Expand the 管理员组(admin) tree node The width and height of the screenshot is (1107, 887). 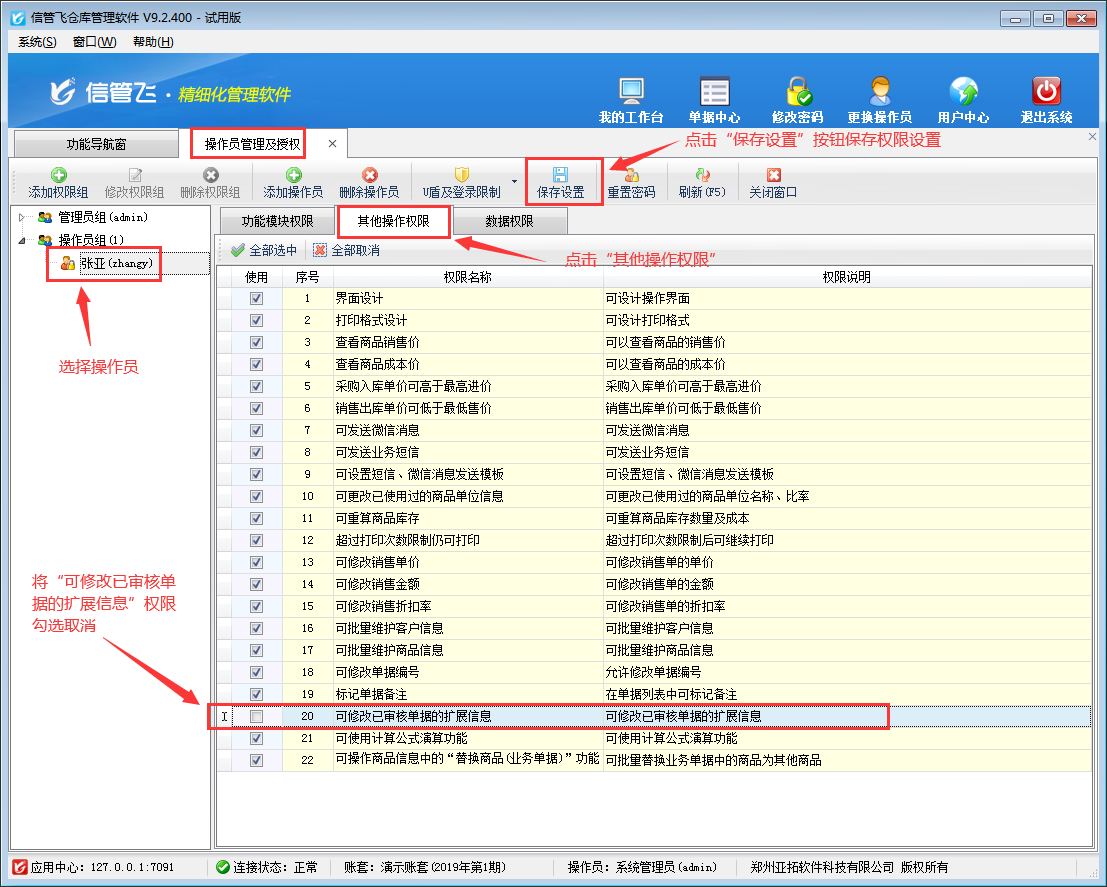point(23,217)
